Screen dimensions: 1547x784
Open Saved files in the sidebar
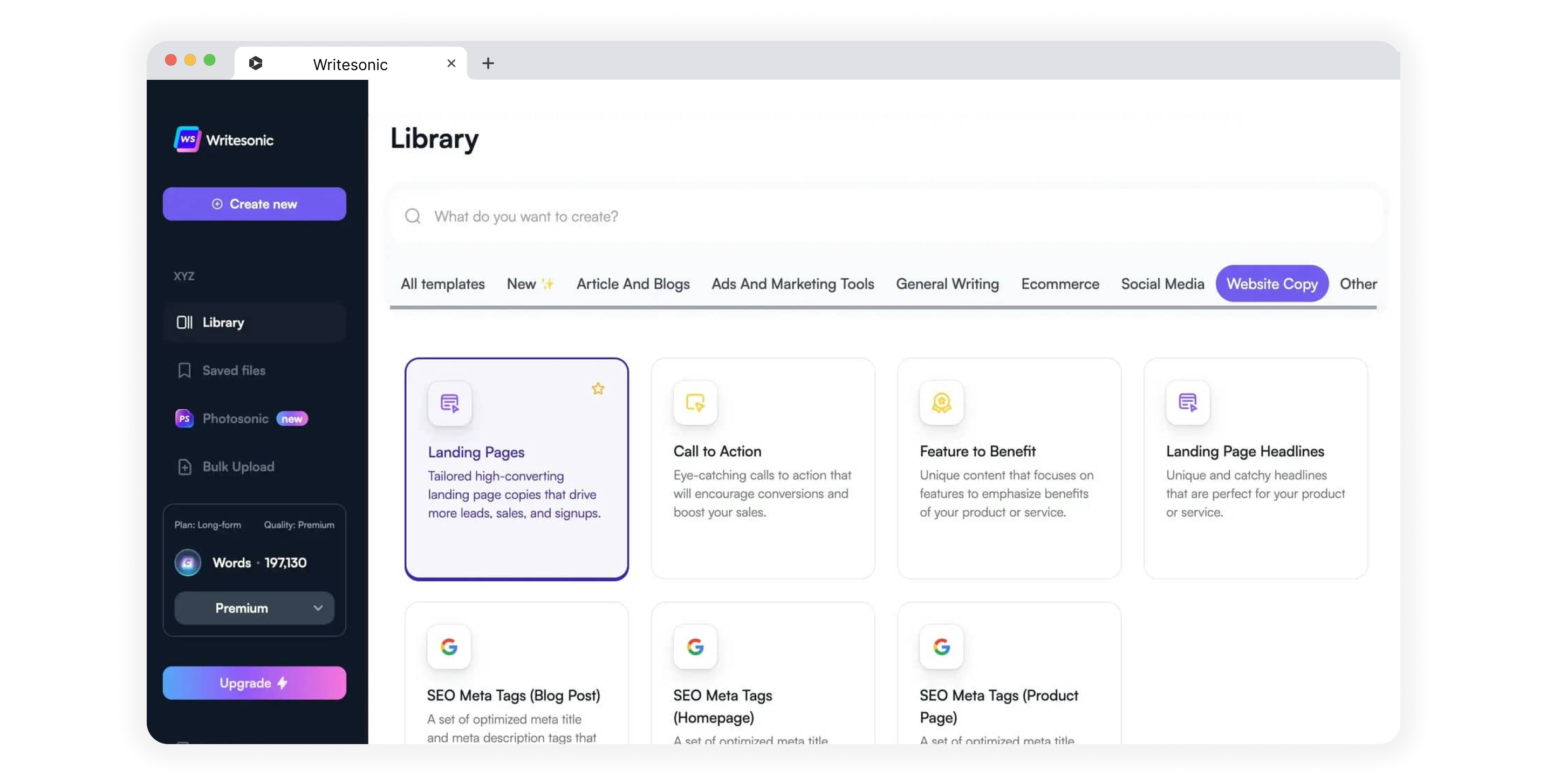click(x=234, y=370)
